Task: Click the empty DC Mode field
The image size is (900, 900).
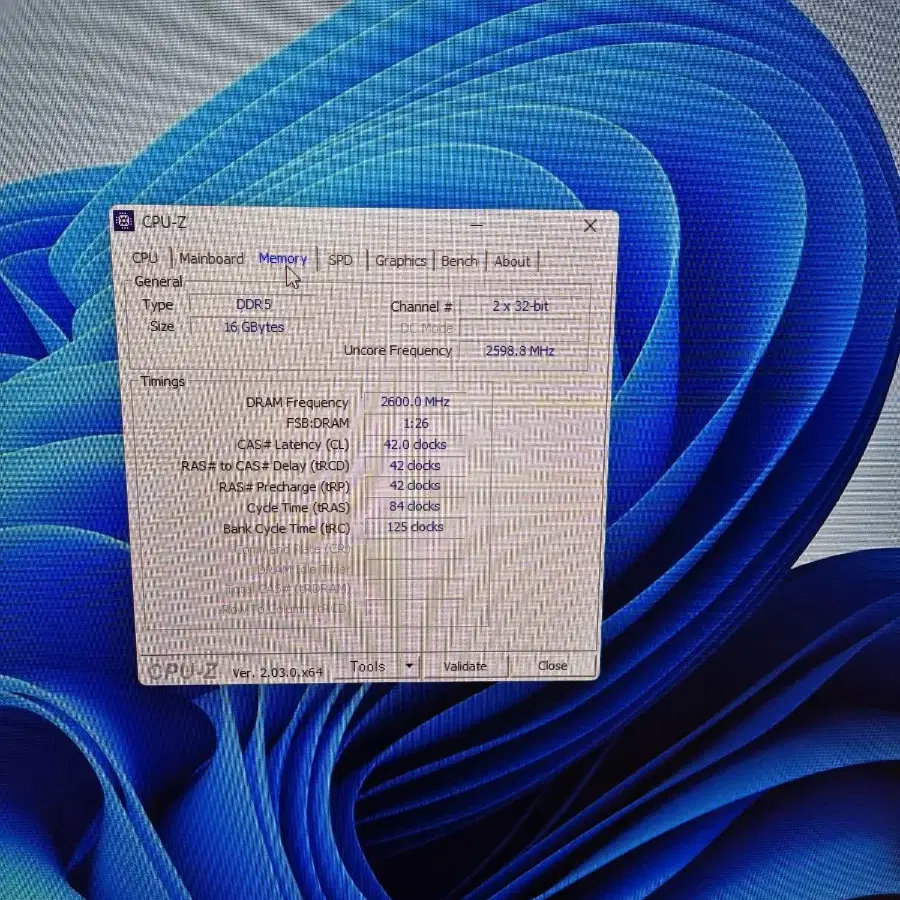Action: coord(523,328)
